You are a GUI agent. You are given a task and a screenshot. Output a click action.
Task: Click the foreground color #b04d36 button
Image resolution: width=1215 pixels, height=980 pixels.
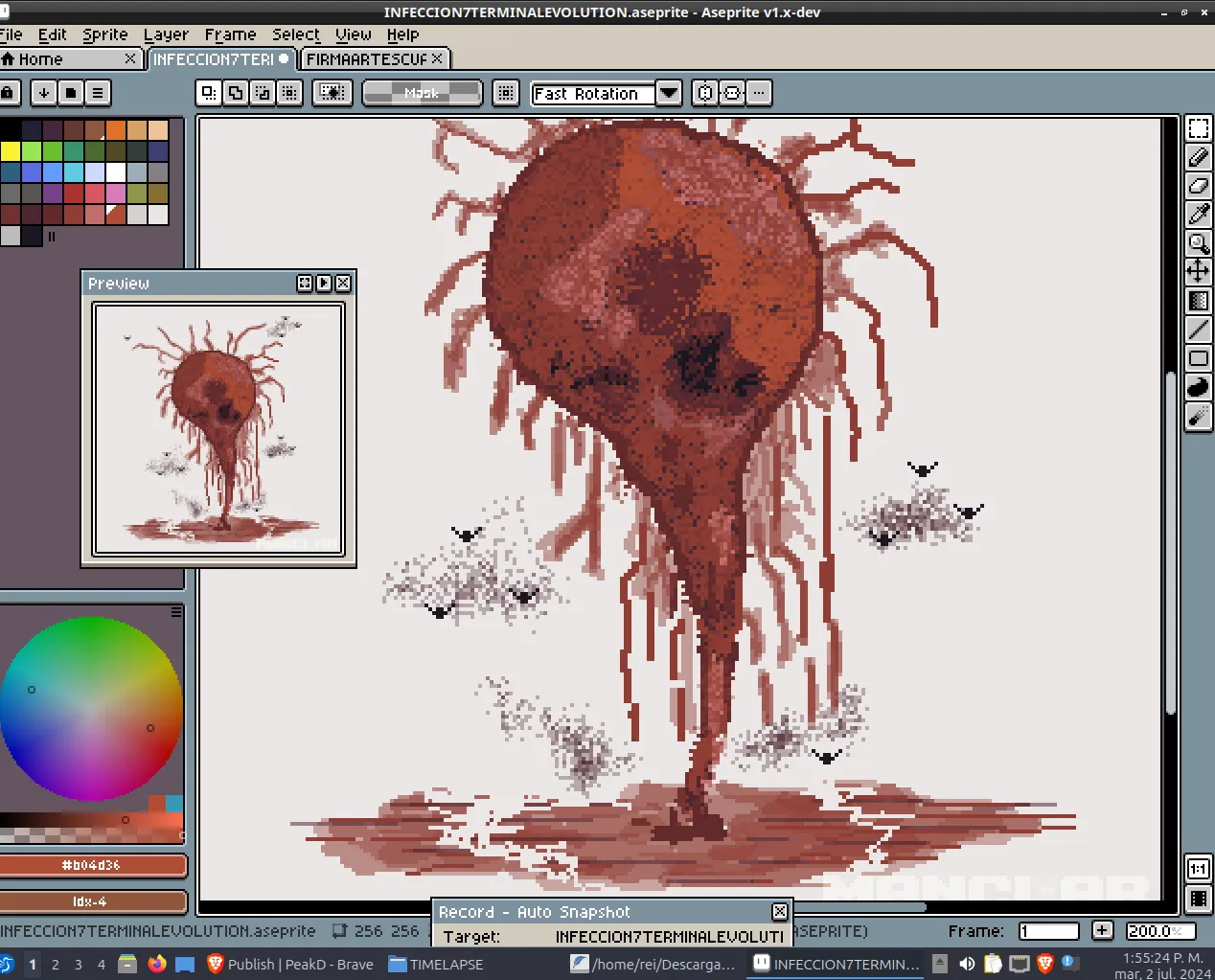(92, 865)
